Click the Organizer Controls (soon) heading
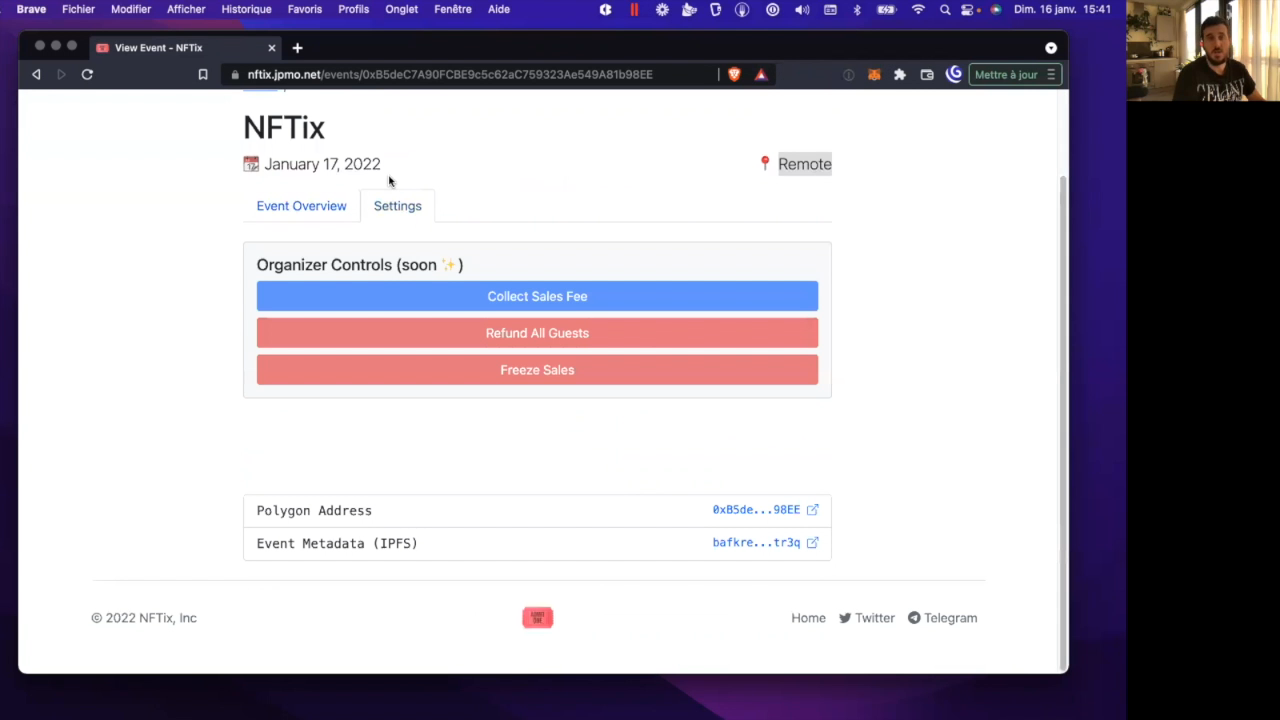Screen dimensions: 1280x720 coord(360,265)
